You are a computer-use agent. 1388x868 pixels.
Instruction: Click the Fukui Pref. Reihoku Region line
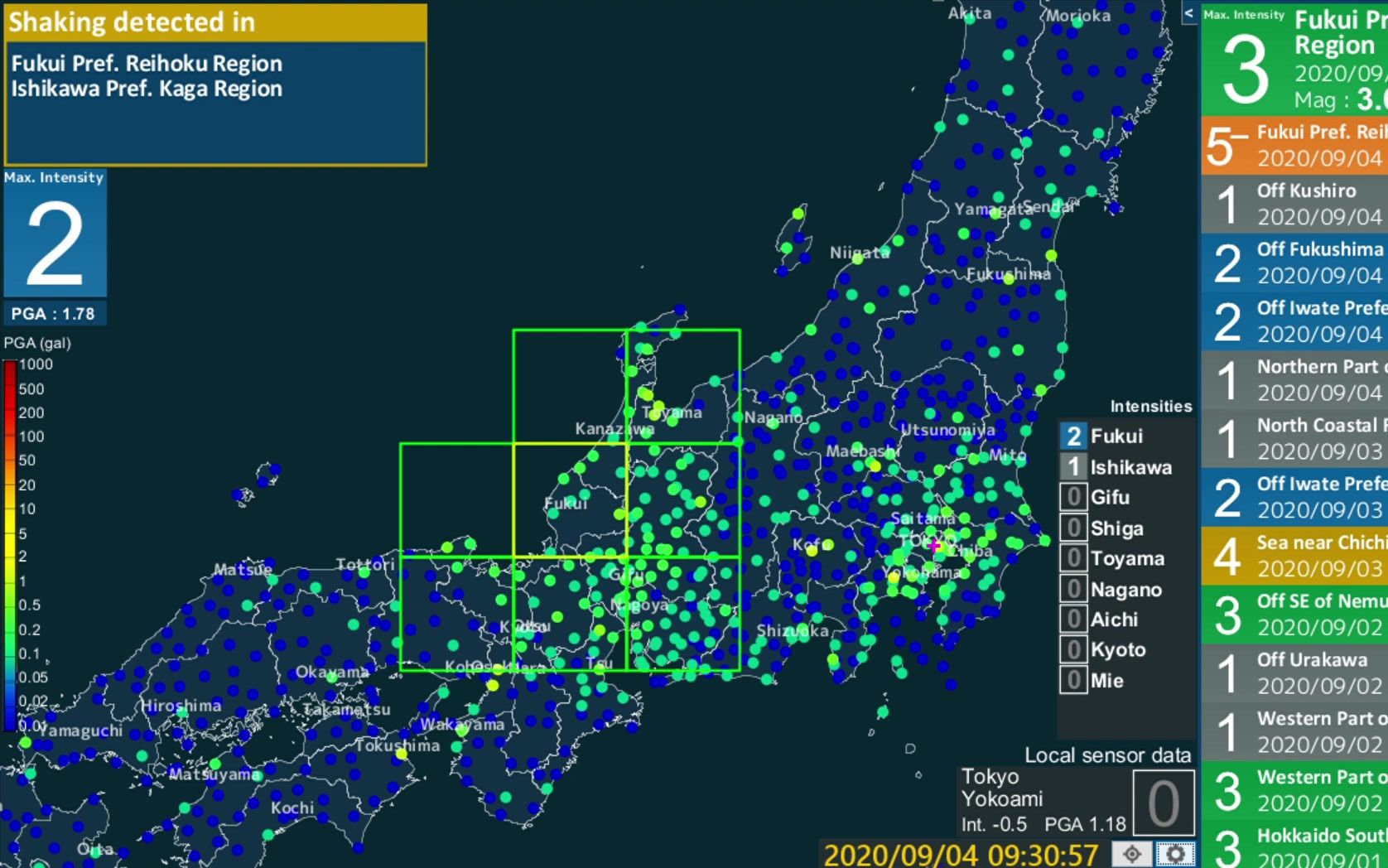147,64
